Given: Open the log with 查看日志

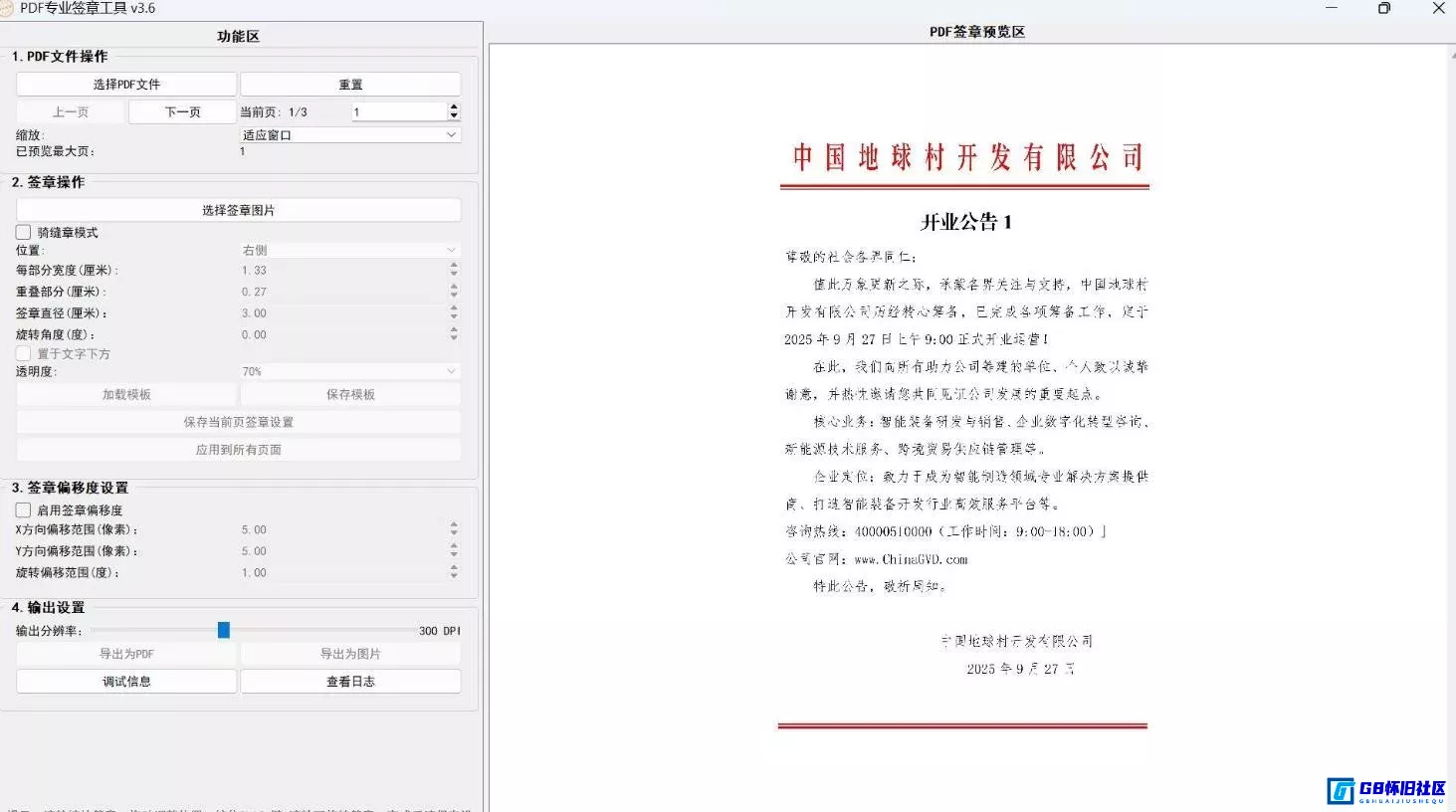Looking at the screenshot, I should (x=350, y=681).
